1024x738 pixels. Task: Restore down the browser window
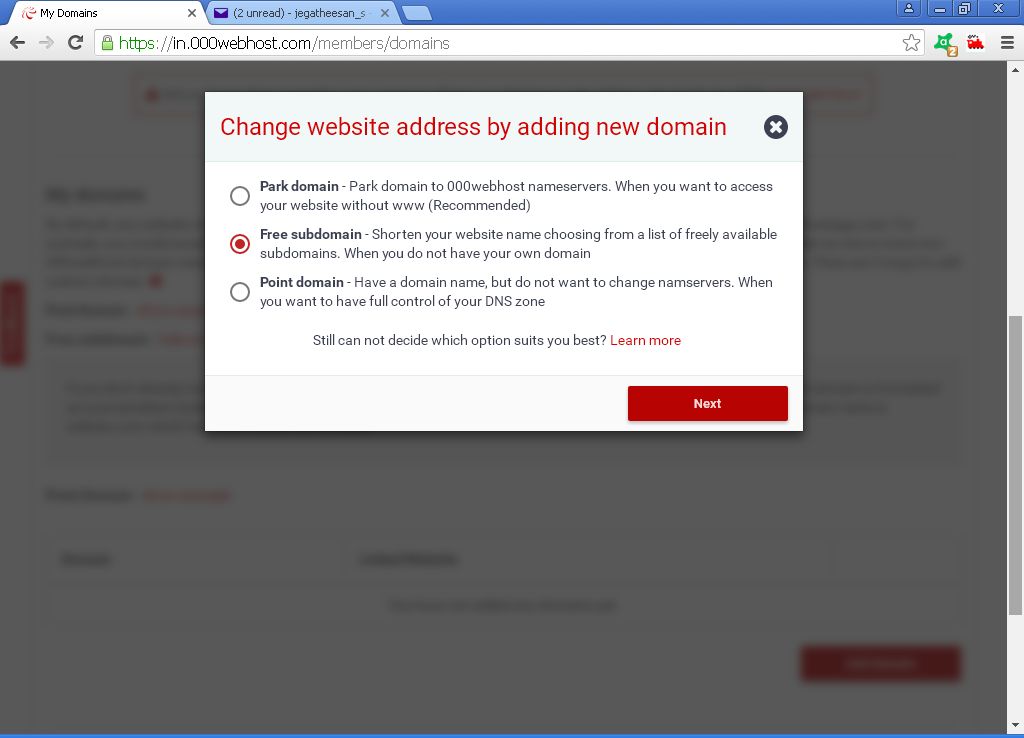pos(964,8)
